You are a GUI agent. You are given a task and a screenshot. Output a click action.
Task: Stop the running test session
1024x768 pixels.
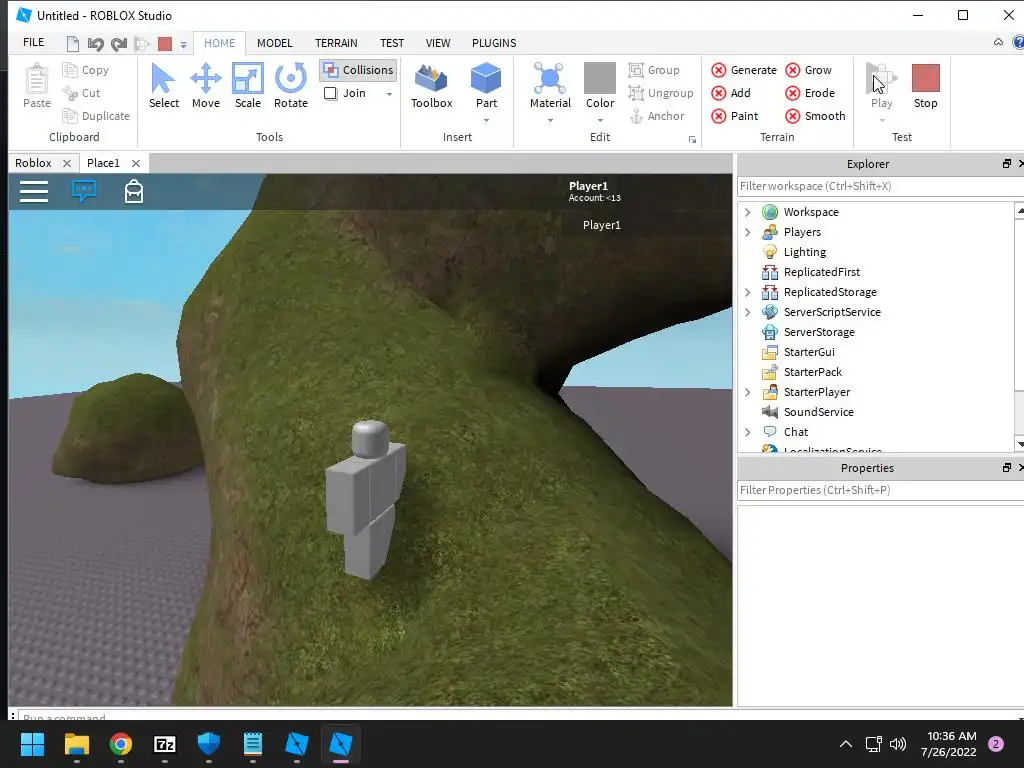[x=925, y=86]
